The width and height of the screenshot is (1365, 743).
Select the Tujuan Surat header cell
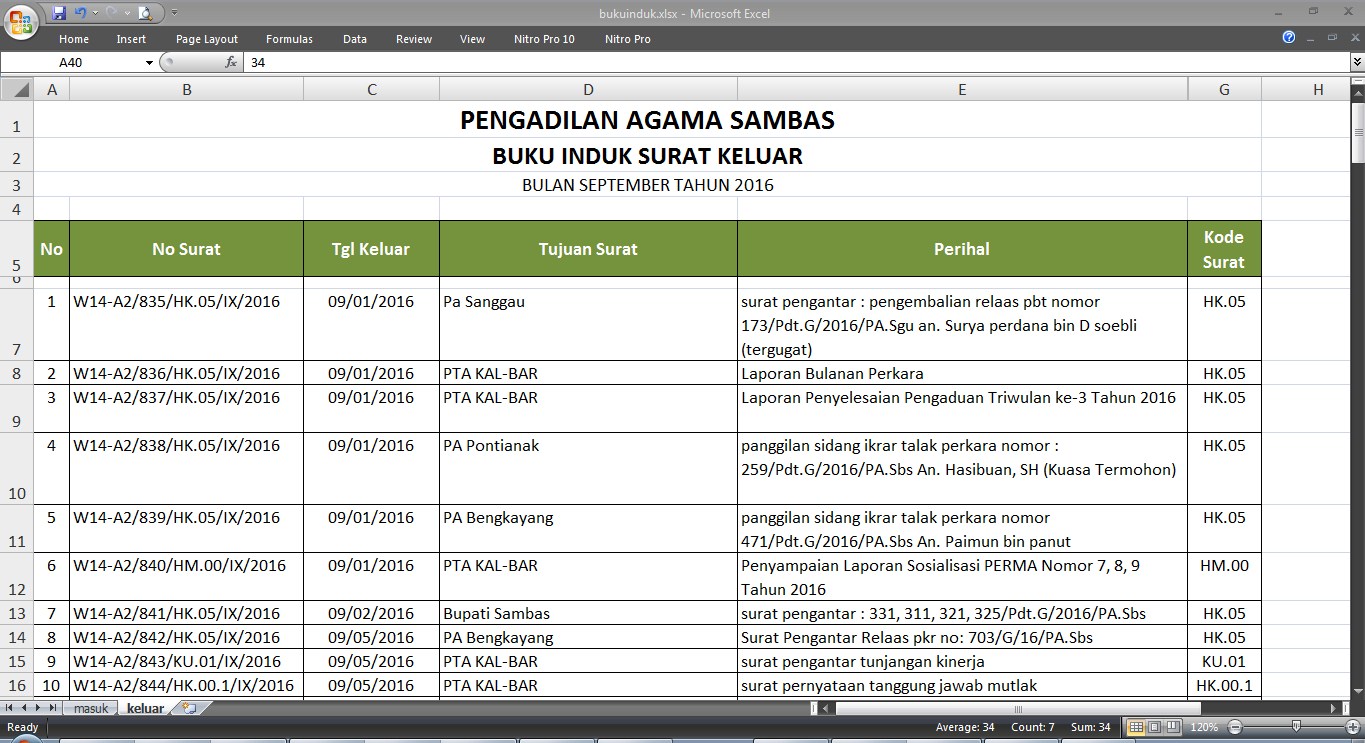click(x=588, y=249)
